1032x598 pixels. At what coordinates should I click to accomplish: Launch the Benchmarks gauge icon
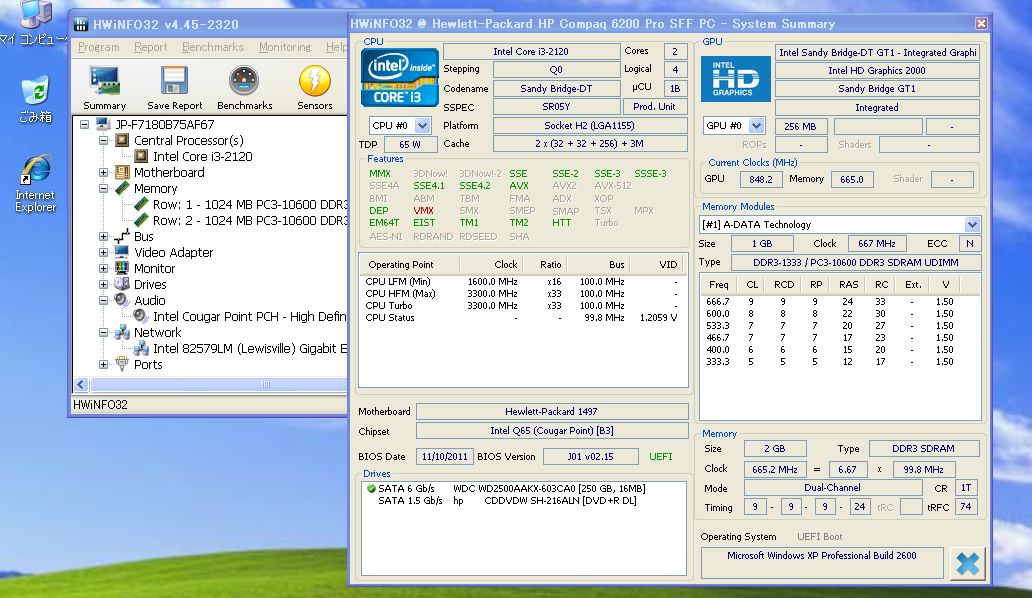click(244, 87)
